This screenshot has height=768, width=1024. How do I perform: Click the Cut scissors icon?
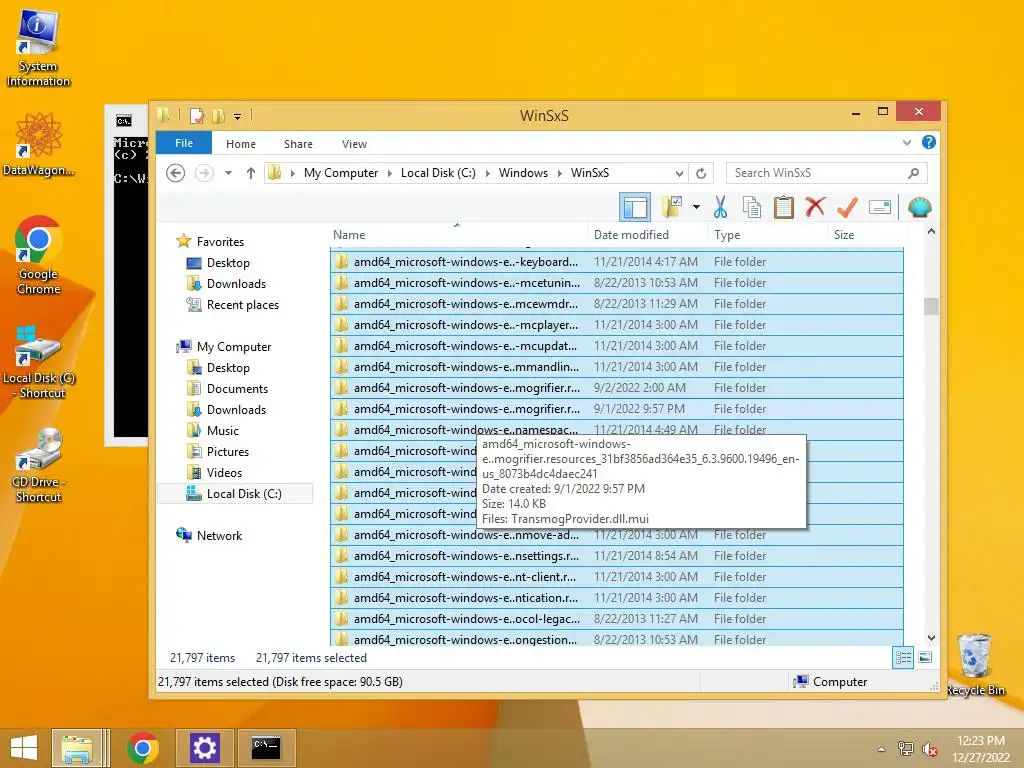(x=720, y=208)
